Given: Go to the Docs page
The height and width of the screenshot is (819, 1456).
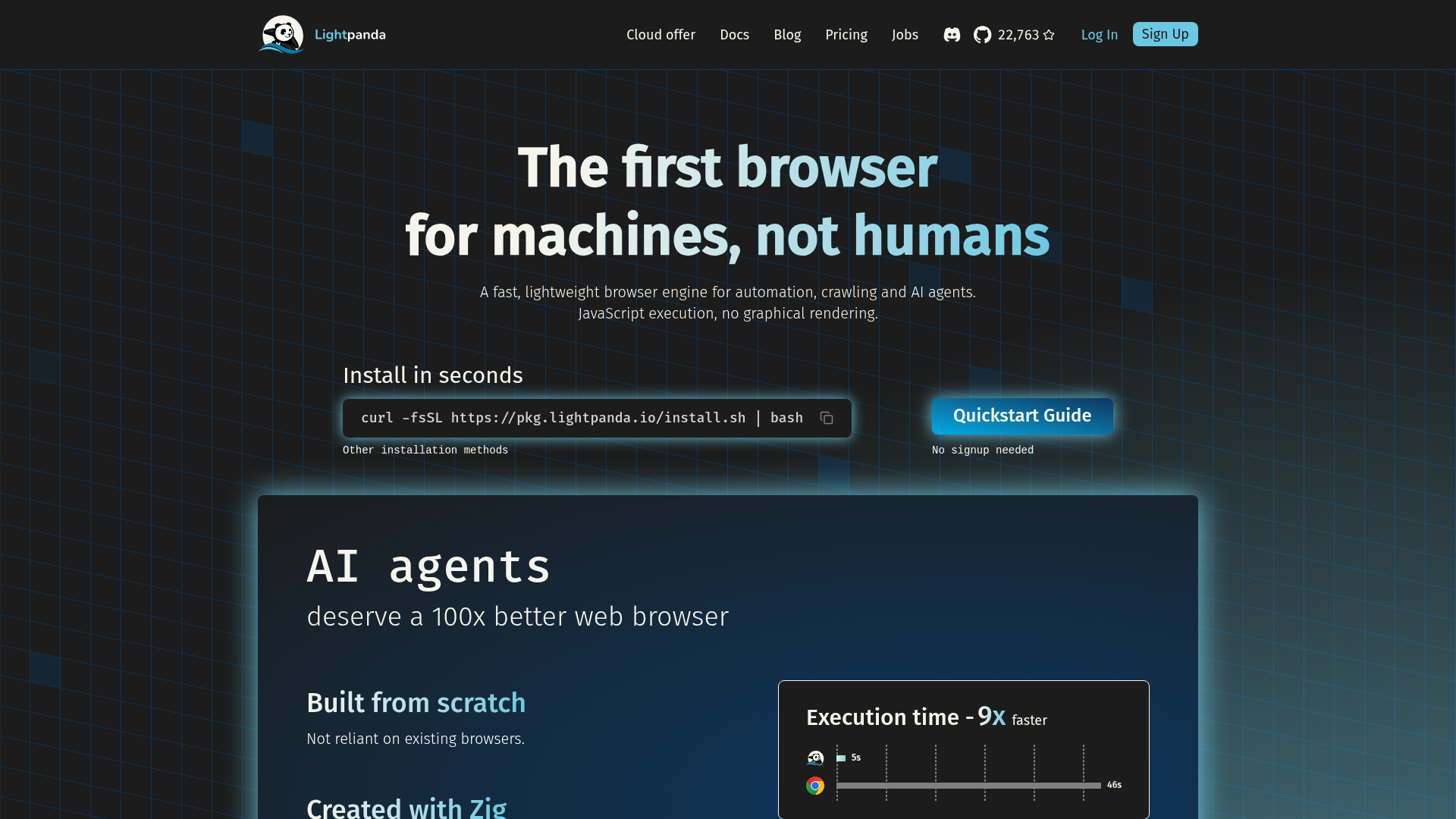Looking at the screenshot, I should (x=734, y=35).
